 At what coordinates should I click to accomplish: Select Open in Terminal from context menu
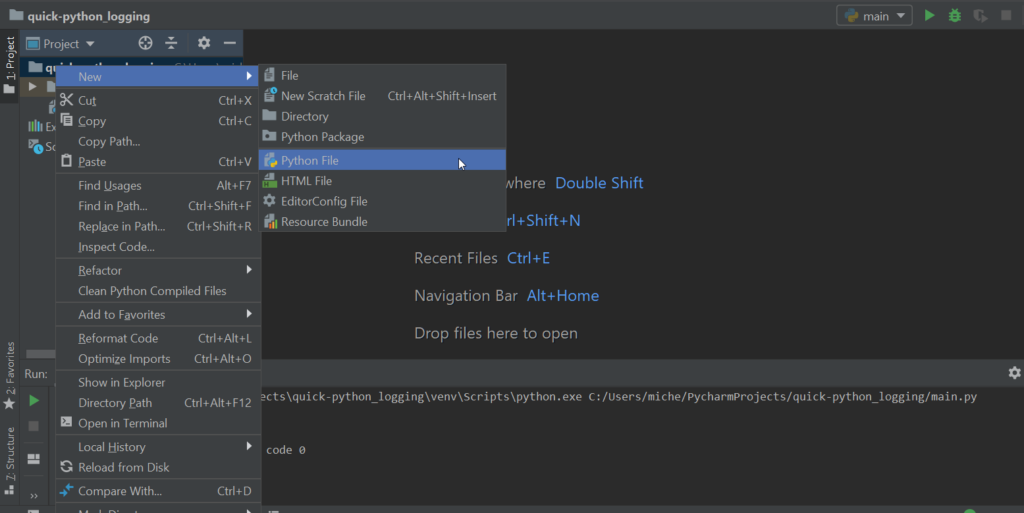tap(123, 423)
